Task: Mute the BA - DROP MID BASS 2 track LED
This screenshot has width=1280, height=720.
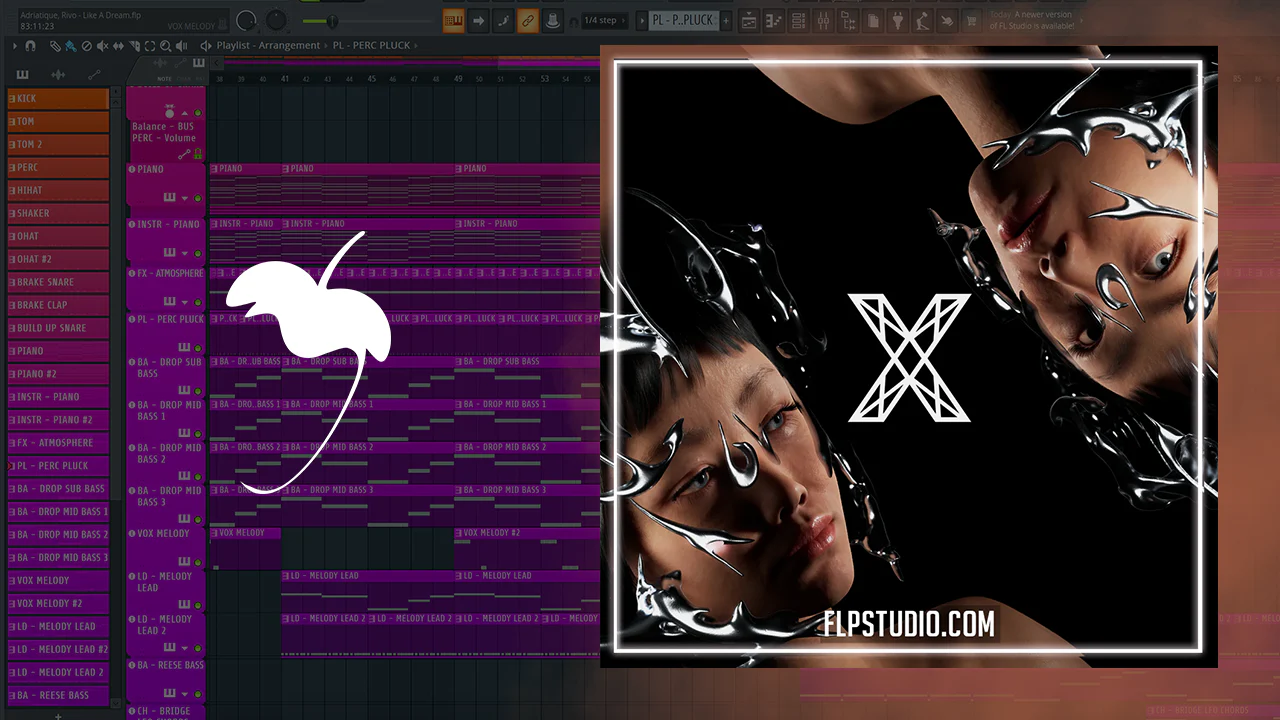Action: 198,476
